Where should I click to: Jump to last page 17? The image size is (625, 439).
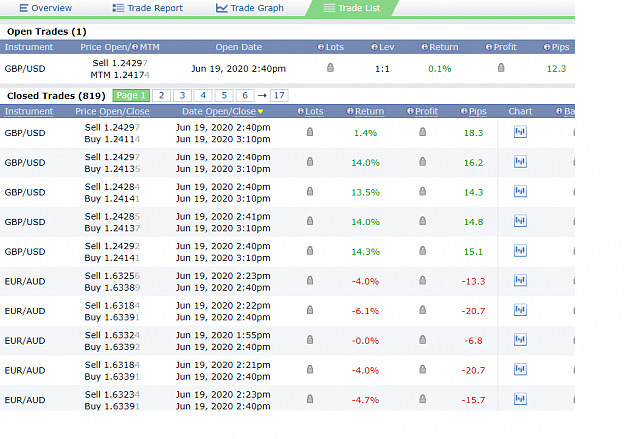(279, 96)
